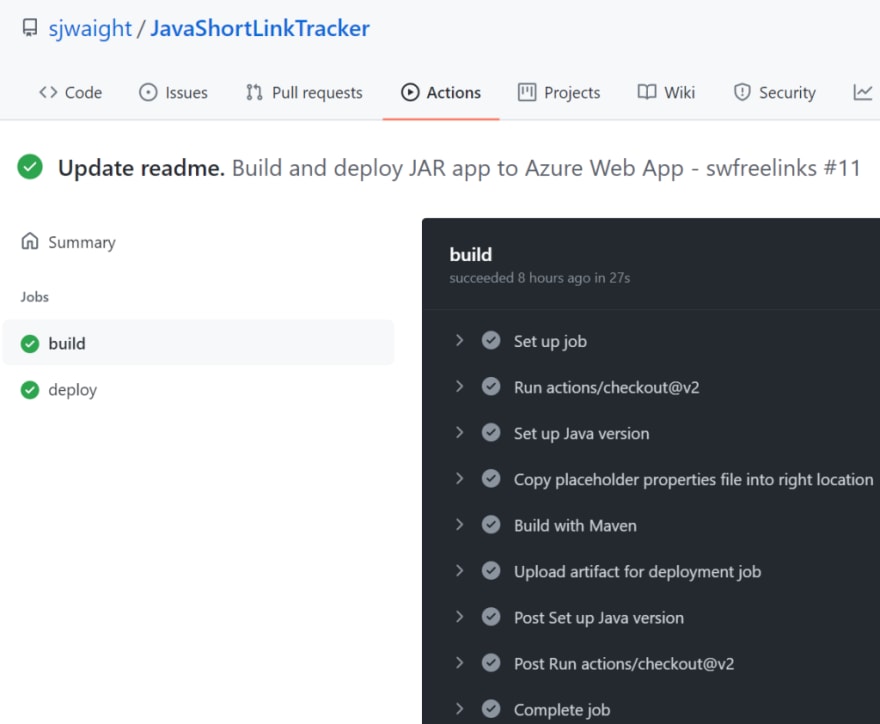This screenshot has height=724, width=880.
Task: Click the green success check by Update readme
Action: click(30, 167)
